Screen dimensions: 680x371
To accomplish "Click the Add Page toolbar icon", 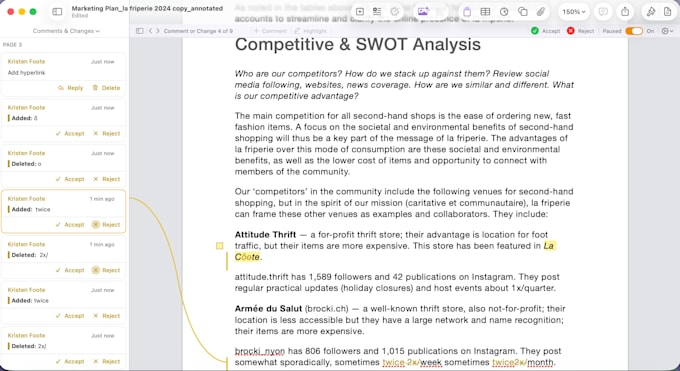I will (x=360, y=12).
